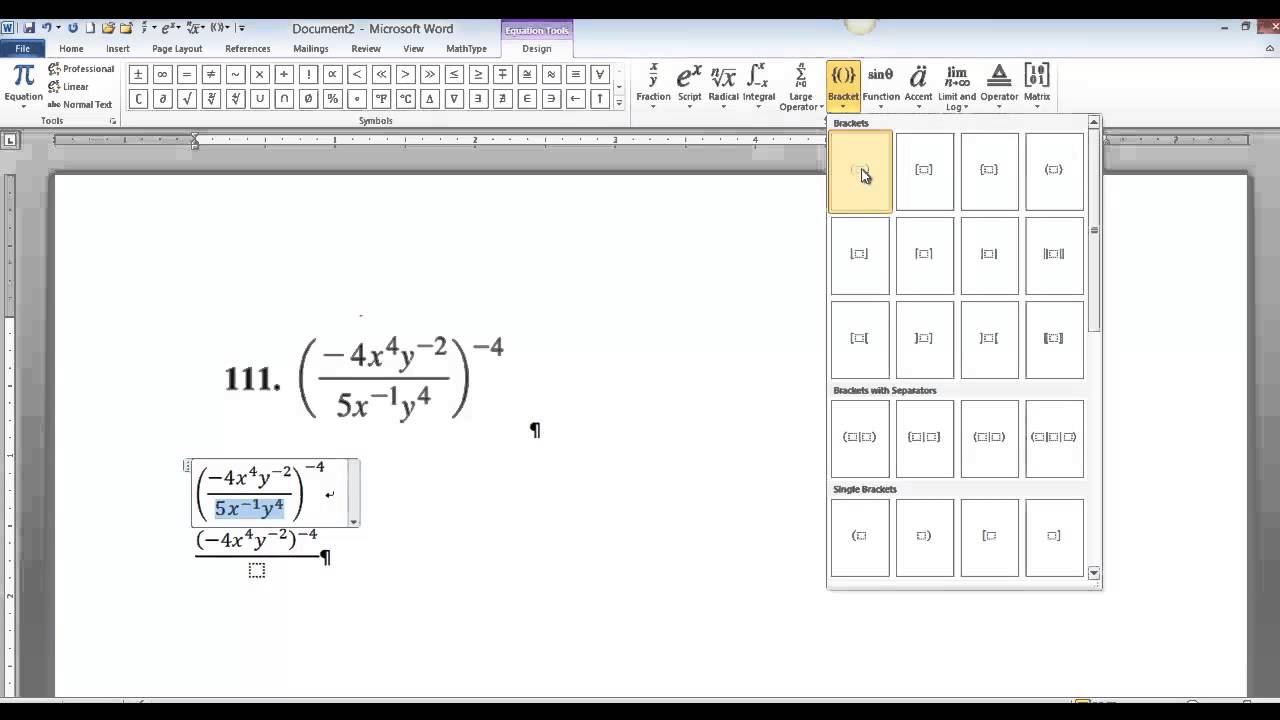Click the Undo icon in Quick Access Toolbar
1280x720 pixels.
click(x=46, y=28)
